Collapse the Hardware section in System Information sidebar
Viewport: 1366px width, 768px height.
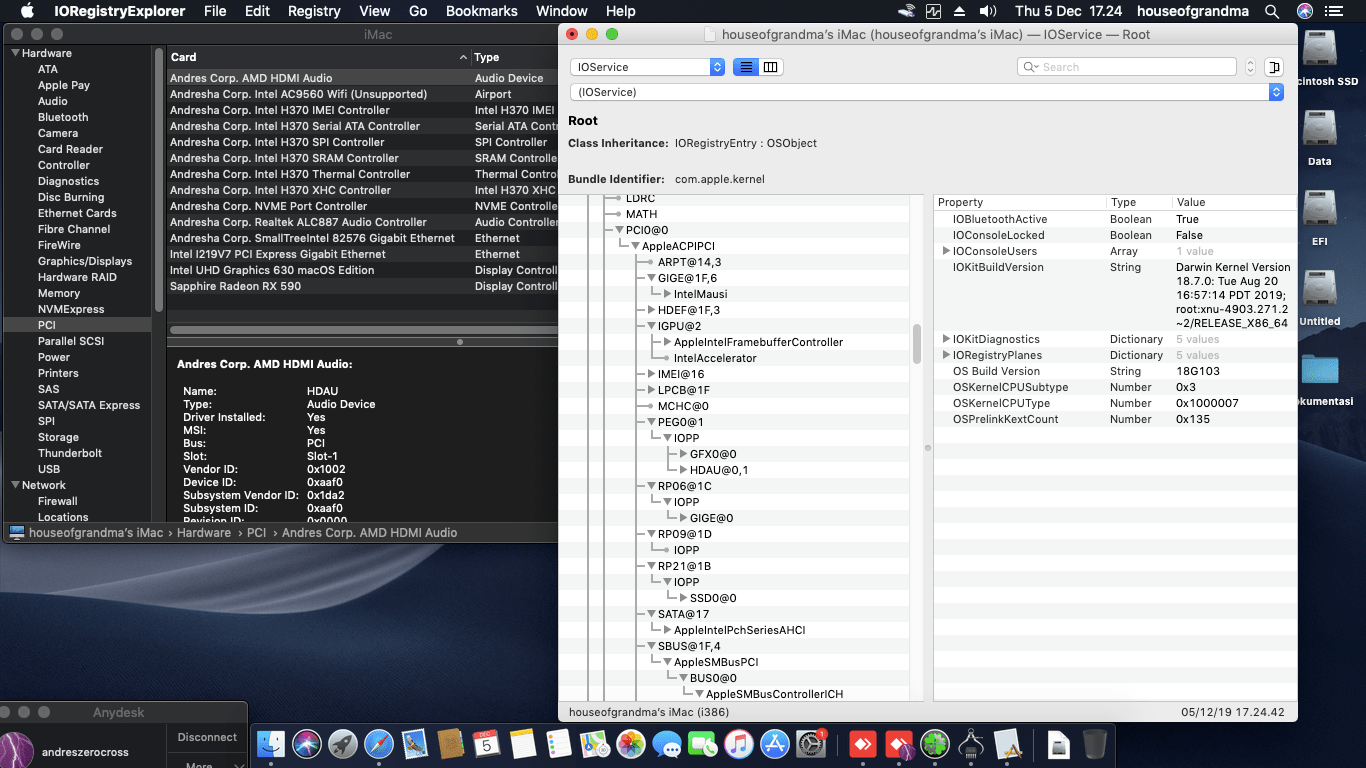click(15, 53)
